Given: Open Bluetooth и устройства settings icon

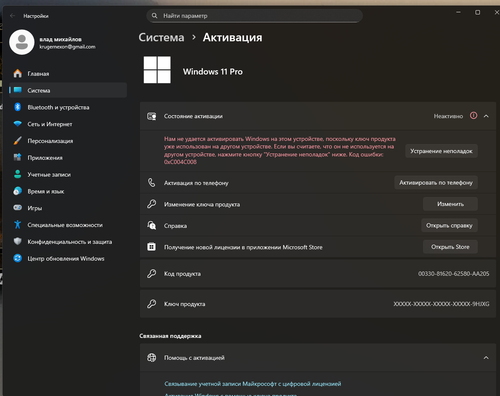Looking at the screenshot, I should [18, 107].
